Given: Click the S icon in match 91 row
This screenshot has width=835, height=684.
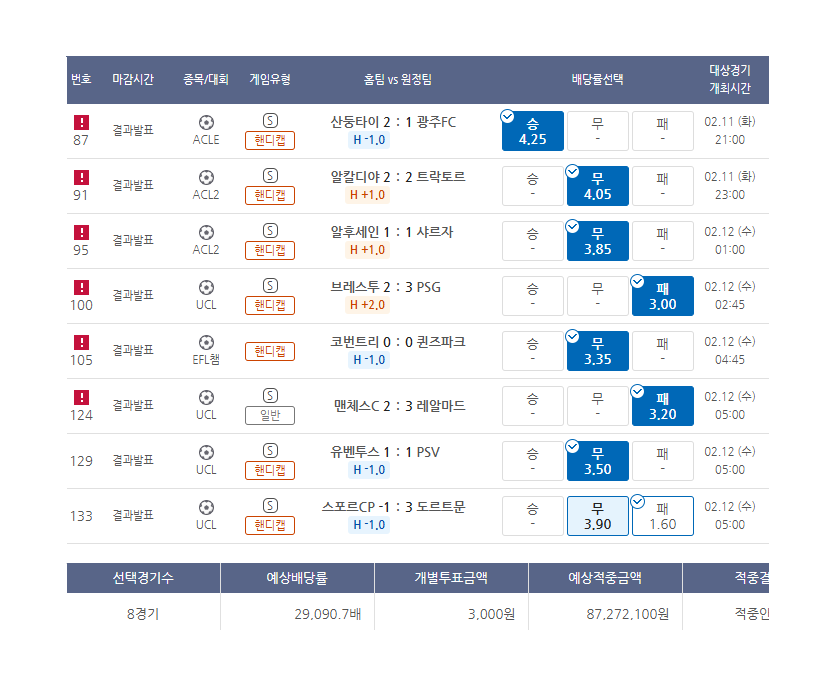Looking at the screenshot, I should click(270, 176).
